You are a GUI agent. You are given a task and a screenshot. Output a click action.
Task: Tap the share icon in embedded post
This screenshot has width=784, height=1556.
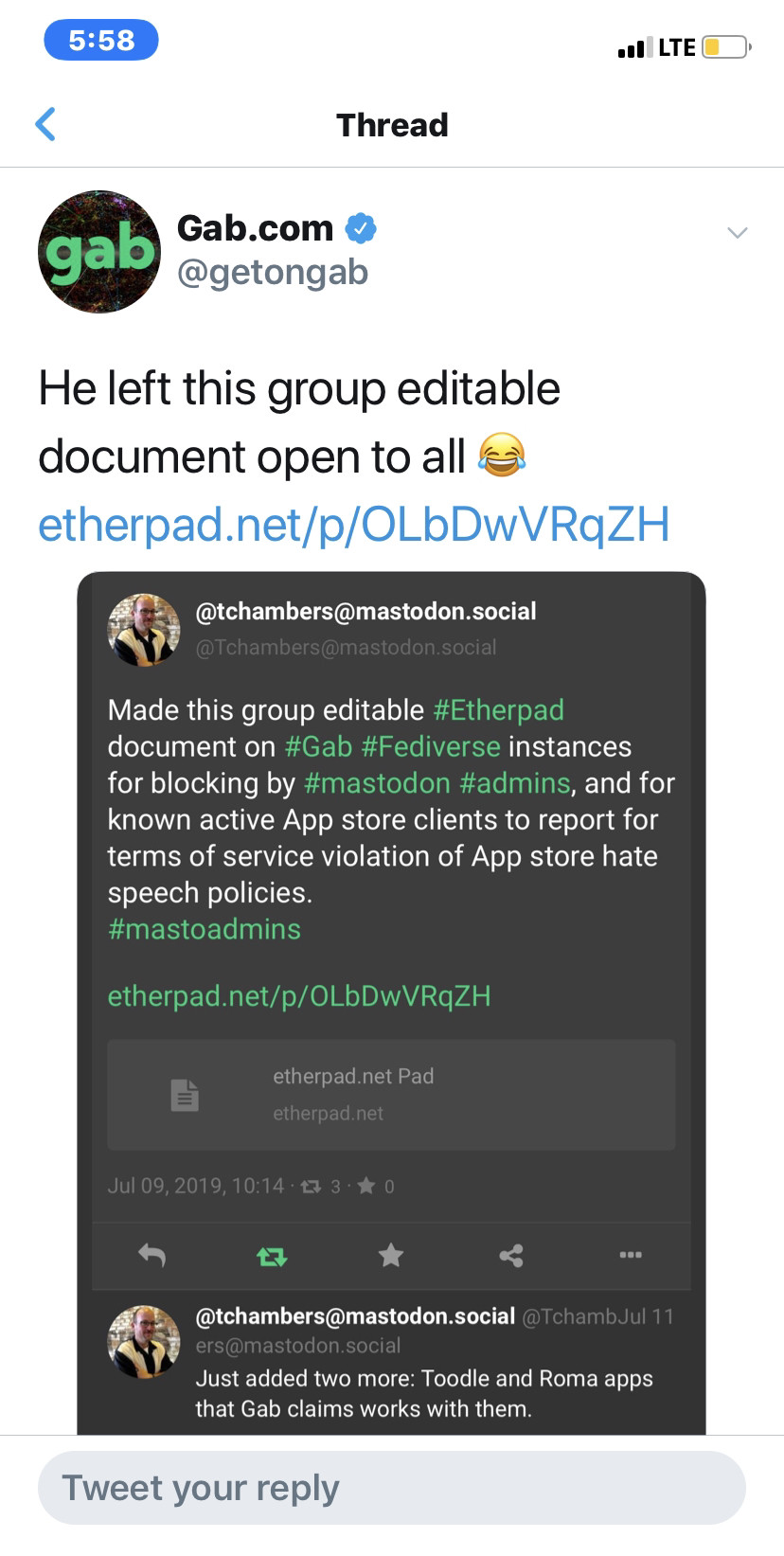[511, 1256]
